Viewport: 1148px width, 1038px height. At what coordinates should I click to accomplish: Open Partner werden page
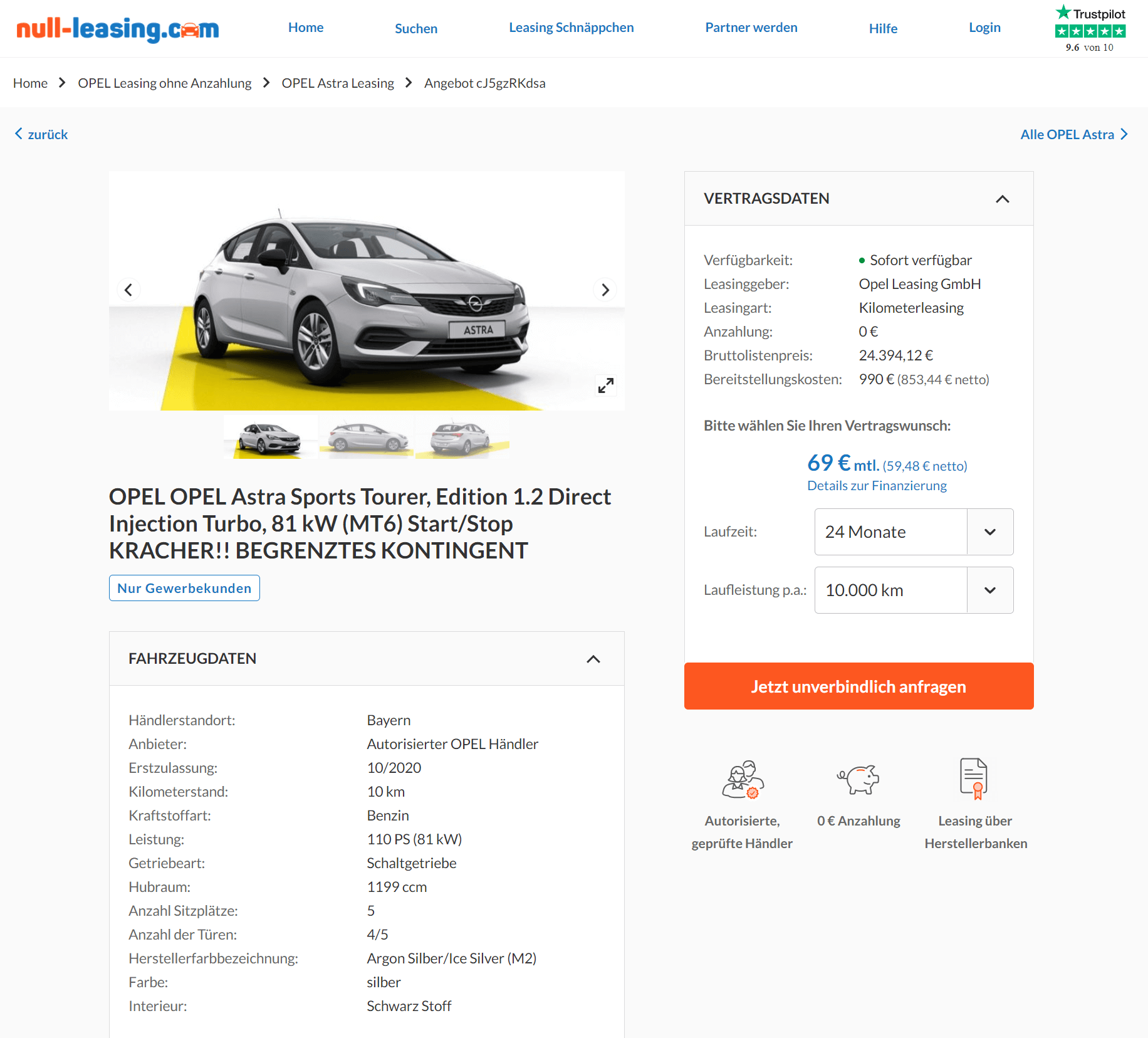(x=751, y=28)
